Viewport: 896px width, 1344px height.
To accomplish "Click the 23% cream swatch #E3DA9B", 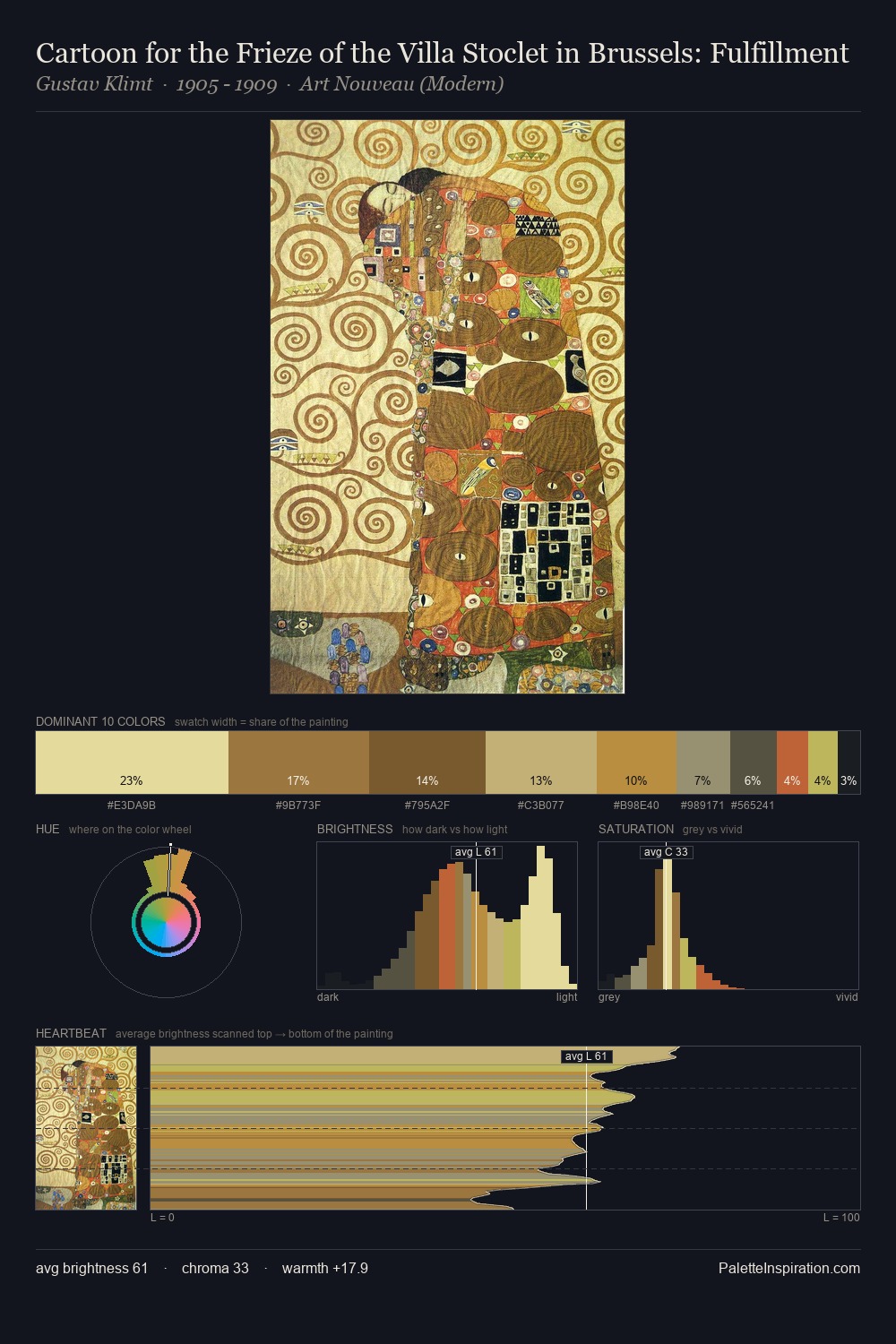I will pyautogui.click(x=132, y=762).
